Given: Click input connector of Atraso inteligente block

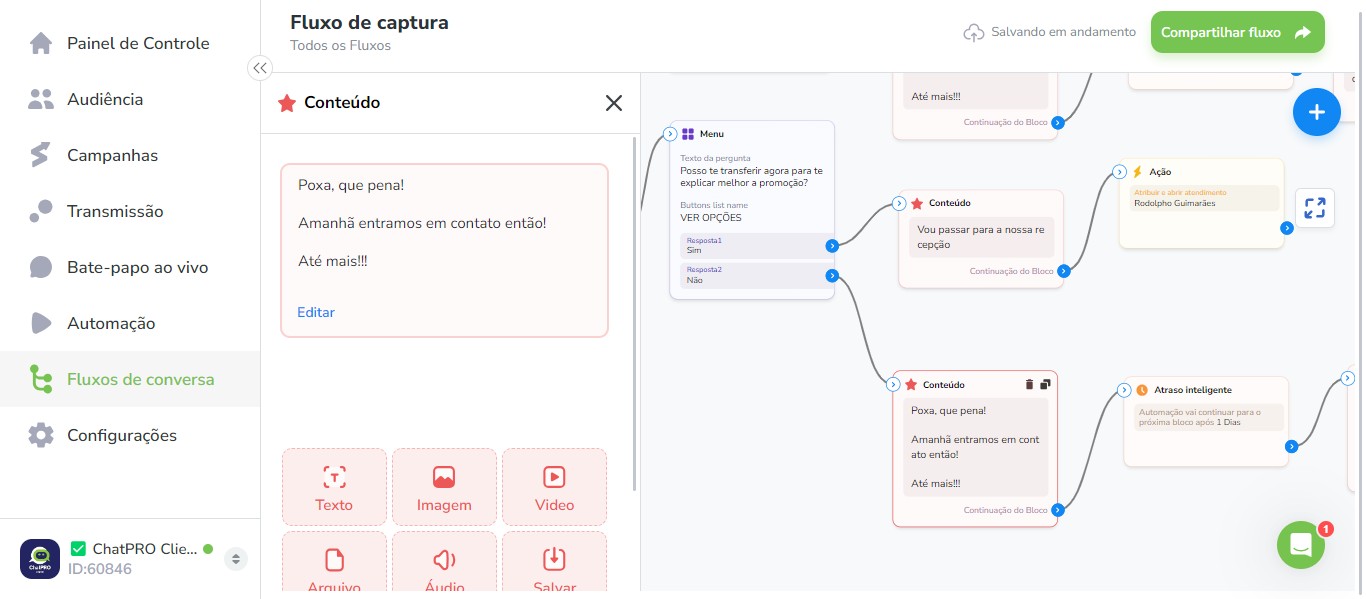Looking at the screenshot, I should pyautogui.click(x=1124, y=390).
